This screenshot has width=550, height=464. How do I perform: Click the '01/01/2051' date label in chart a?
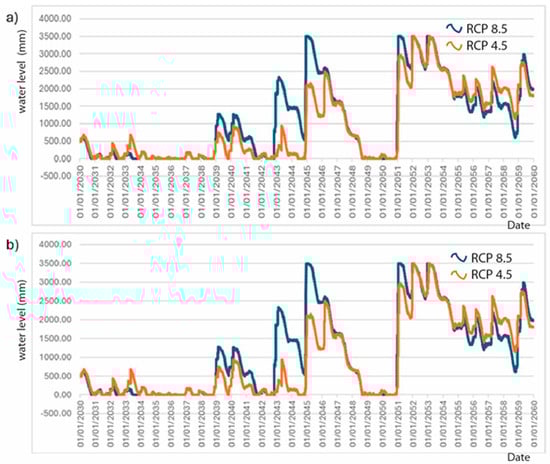(398, 191)
